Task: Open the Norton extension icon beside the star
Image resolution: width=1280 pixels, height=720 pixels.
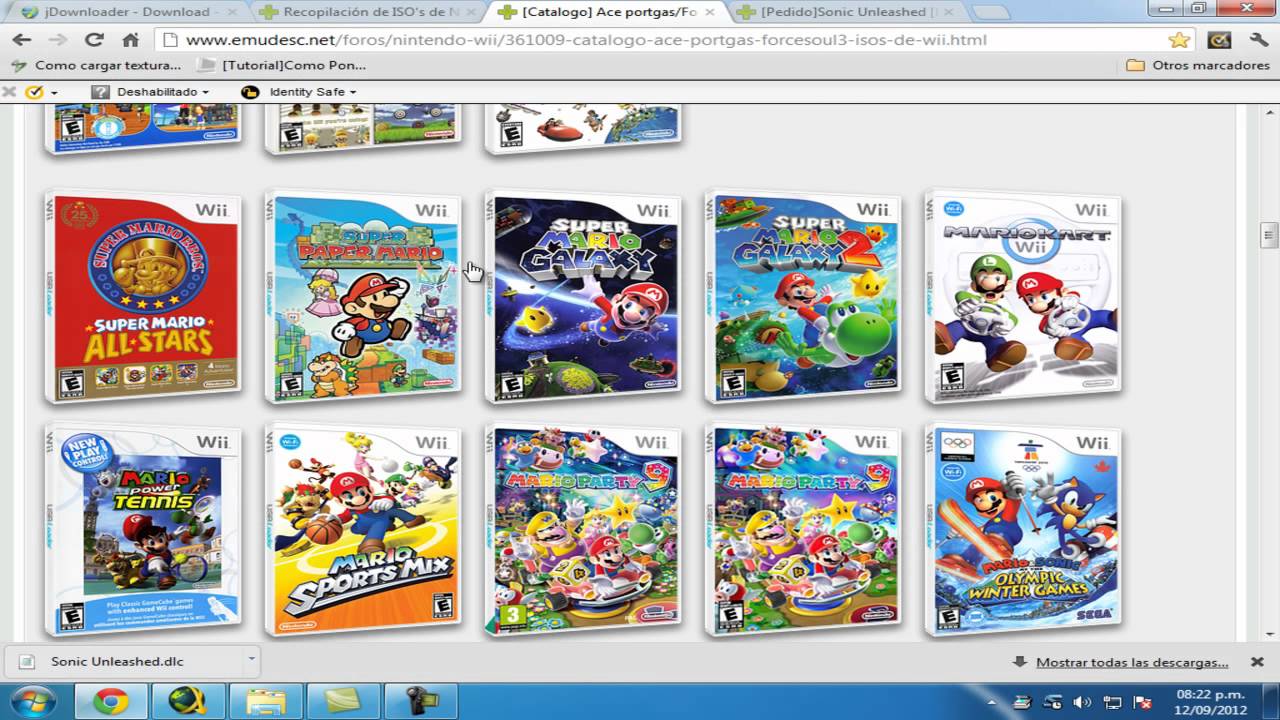Action: click(x=1219, y=40)
